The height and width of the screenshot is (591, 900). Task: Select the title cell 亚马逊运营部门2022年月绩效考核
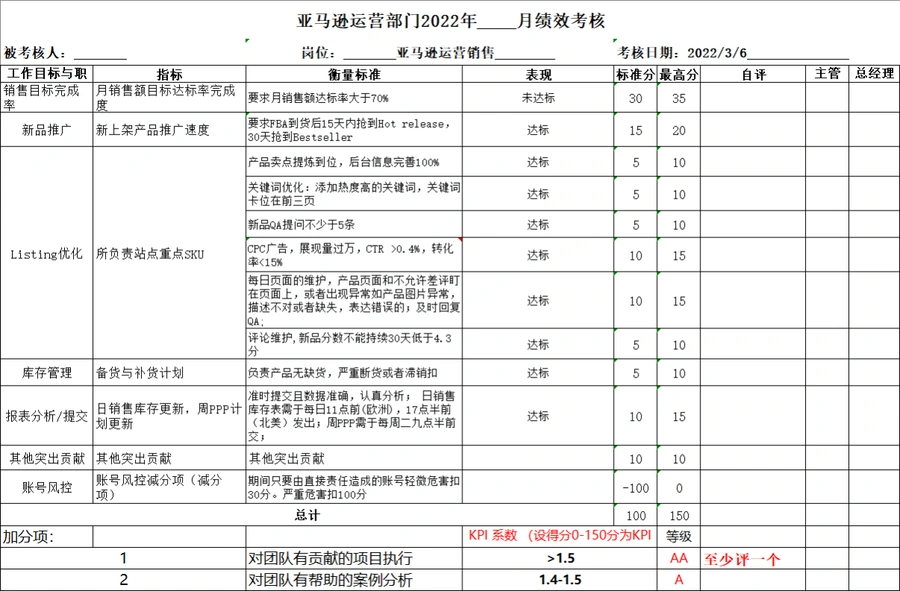click(450, 21)
